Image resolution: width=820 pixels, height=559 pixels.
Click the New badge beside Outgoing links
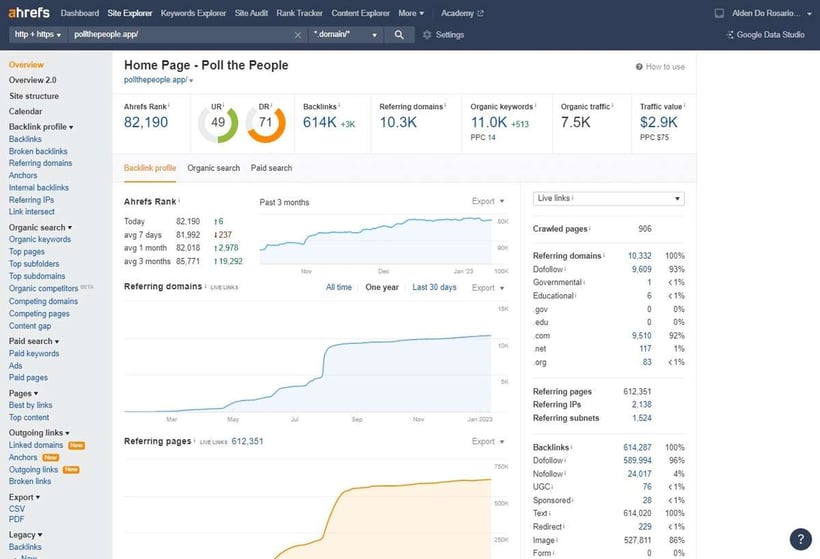click(71, 470)
